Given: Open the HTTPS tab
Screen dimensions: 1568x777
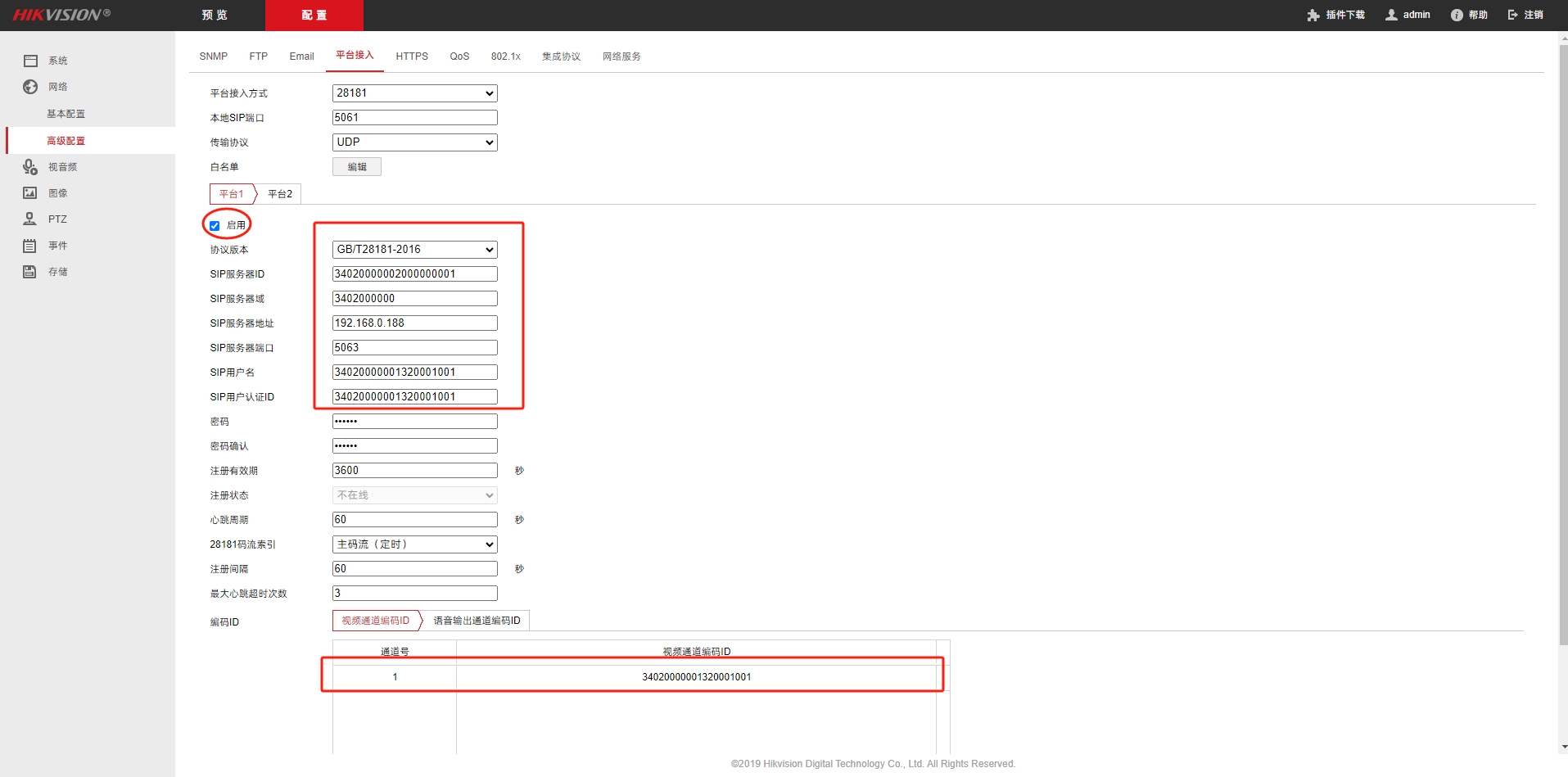Looking at the screenshot, I should pyautogui.click(x=412, y=56).
